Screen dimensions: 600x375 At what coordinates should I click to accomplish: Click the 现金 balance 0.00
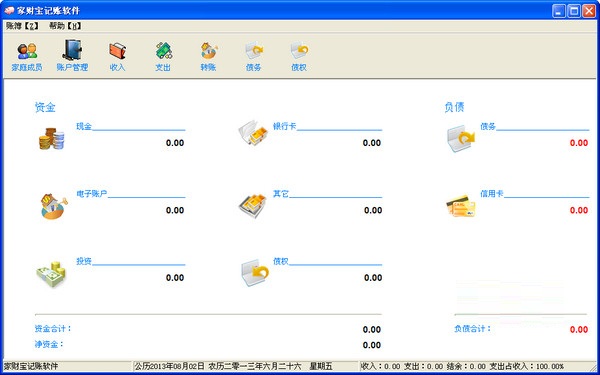tap(175, 143)
